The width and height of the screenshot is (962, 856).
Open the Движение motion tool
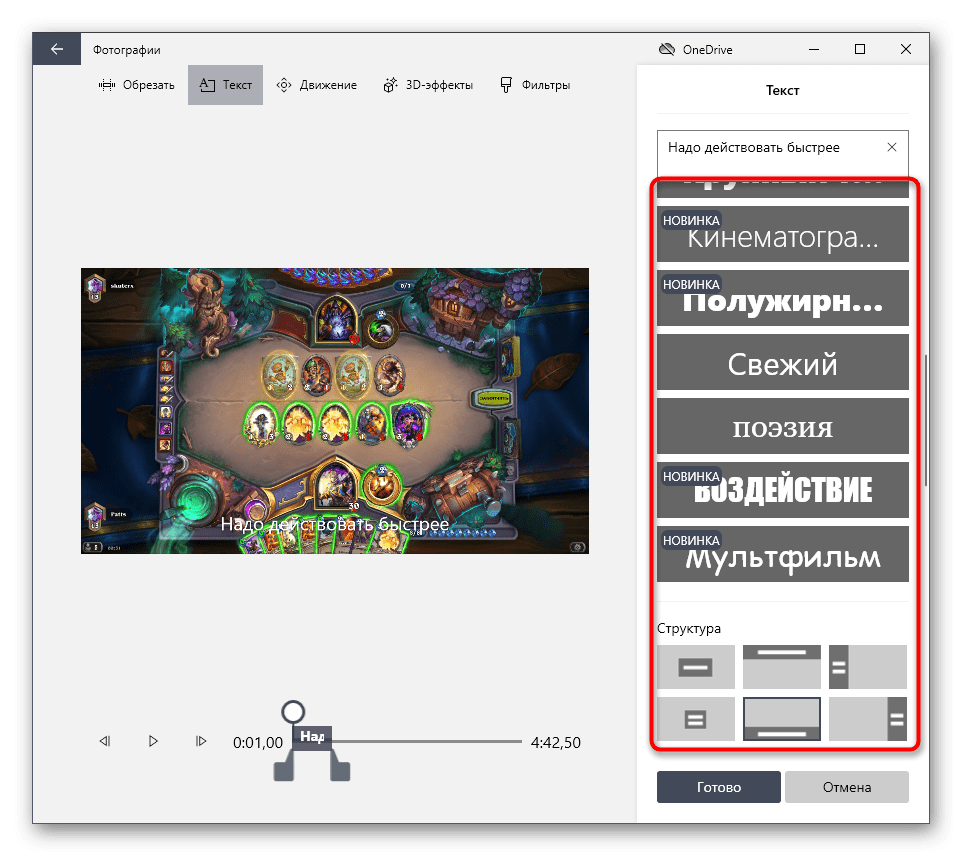(316, 85)
